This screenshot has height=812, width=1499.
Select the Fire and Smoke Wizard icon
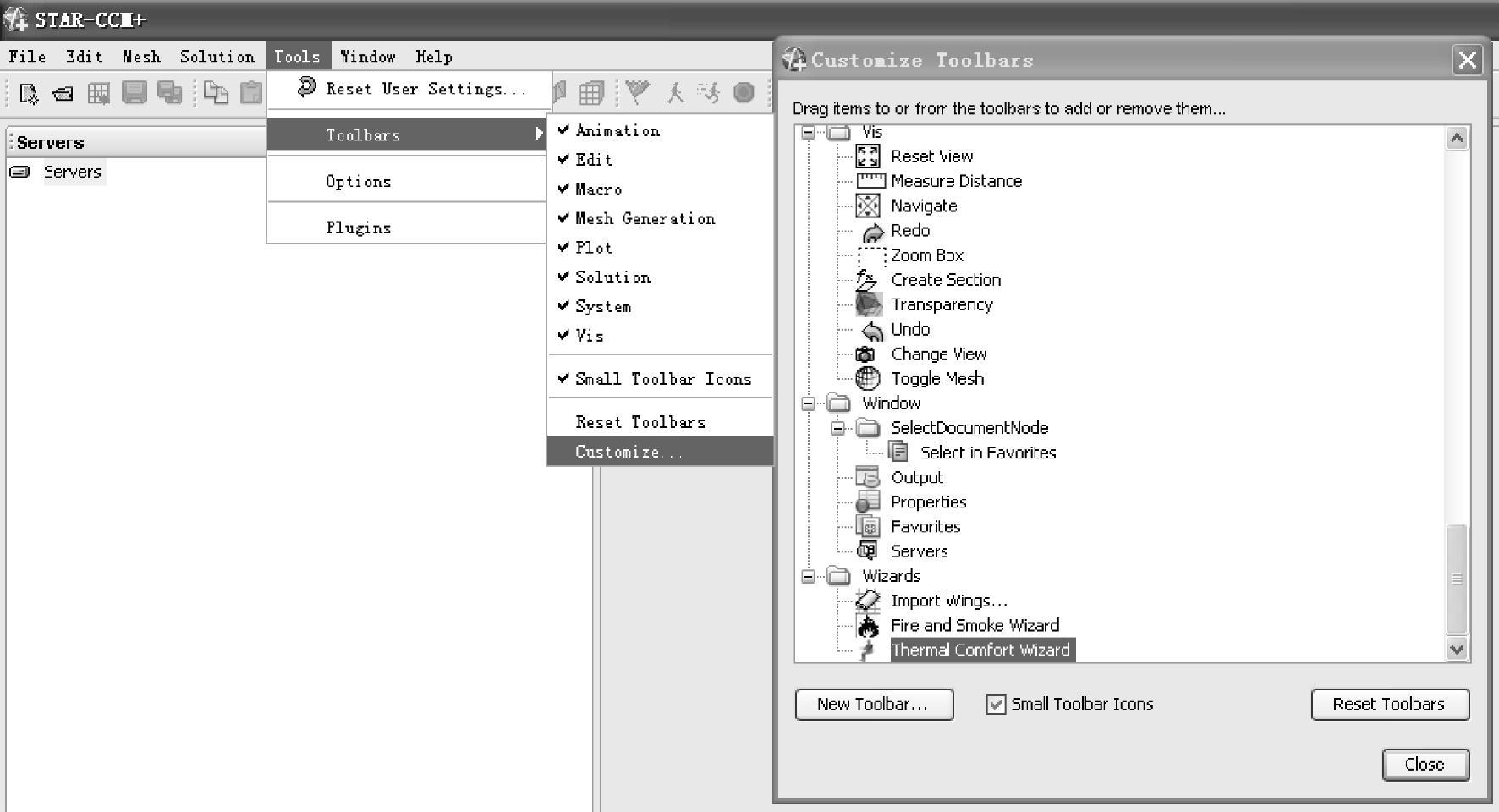click(868, 626)
